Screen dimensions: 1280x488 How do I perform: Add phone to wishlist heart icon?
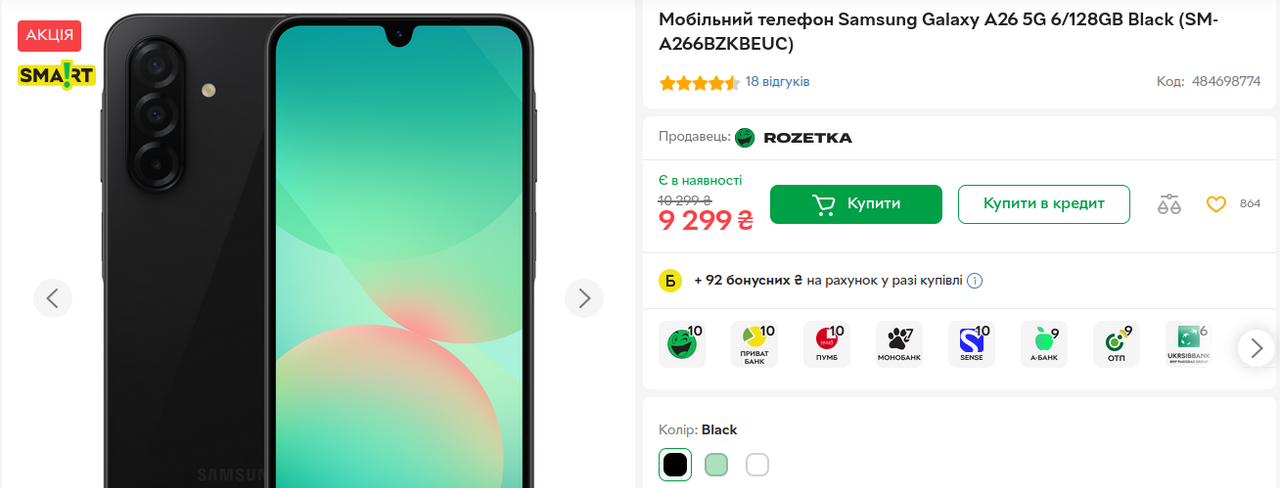click(x=1216, y=204)
